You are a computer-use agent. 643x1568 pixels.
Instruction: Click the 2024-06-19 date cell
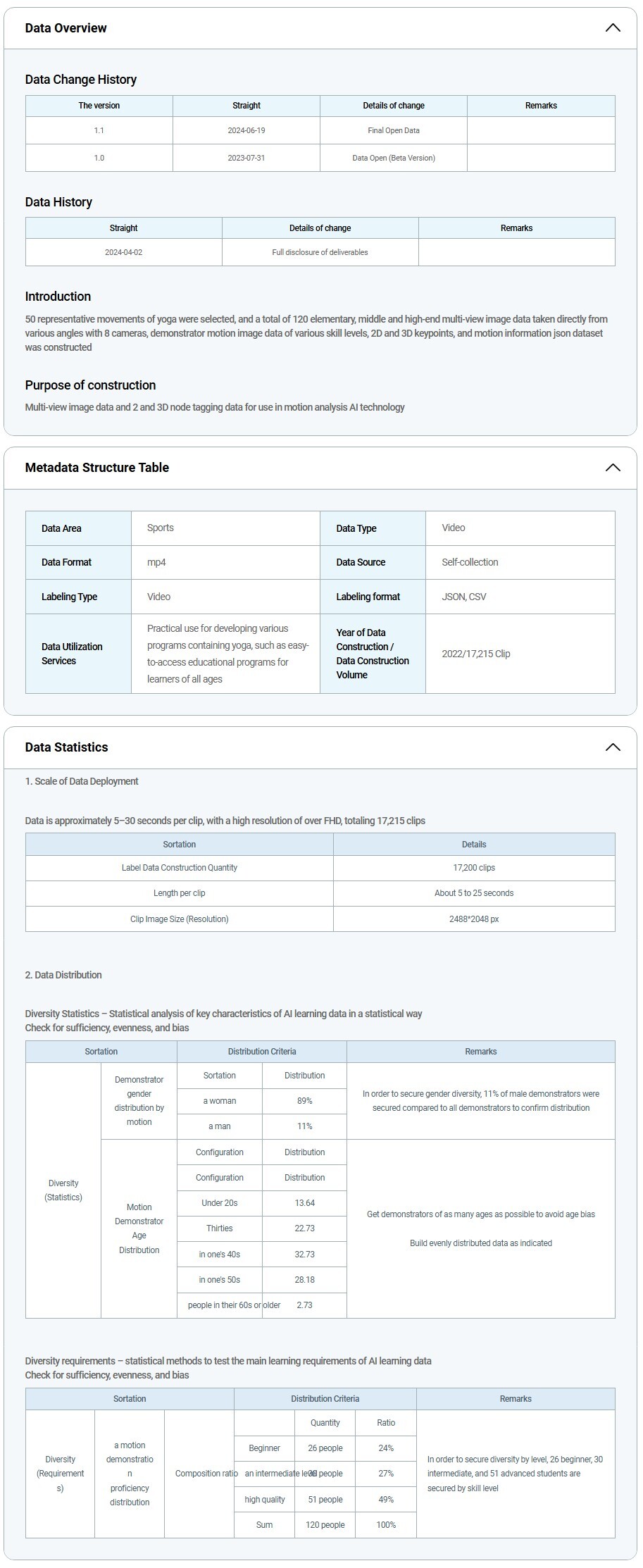(246, 130)
